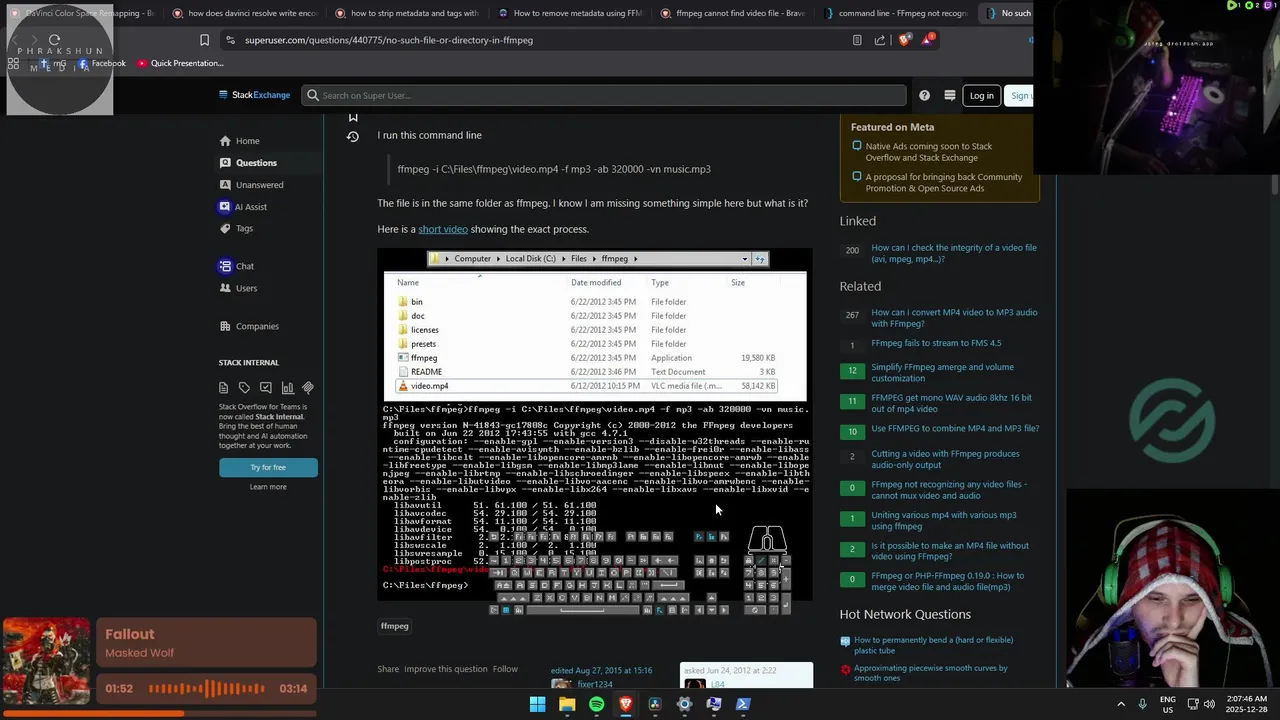
Task: Open 'Cutting a video with FFmpeg produces audio-only'
Action: tap(945, 459)
